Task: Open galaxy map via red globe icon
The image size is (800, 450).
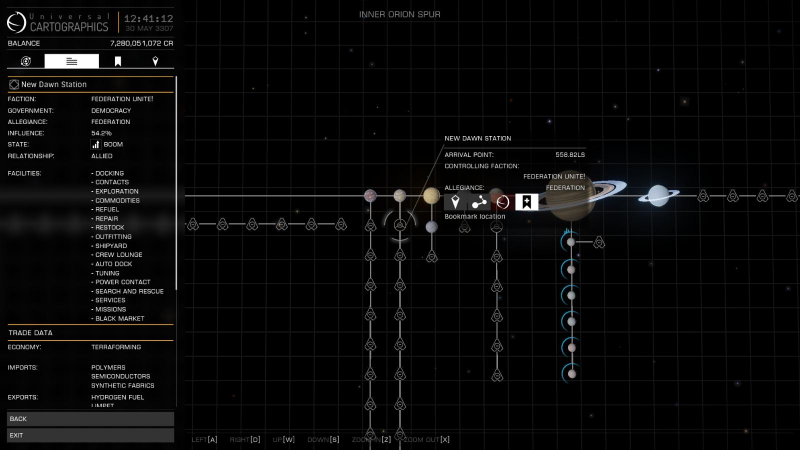Action: point(503,202)
